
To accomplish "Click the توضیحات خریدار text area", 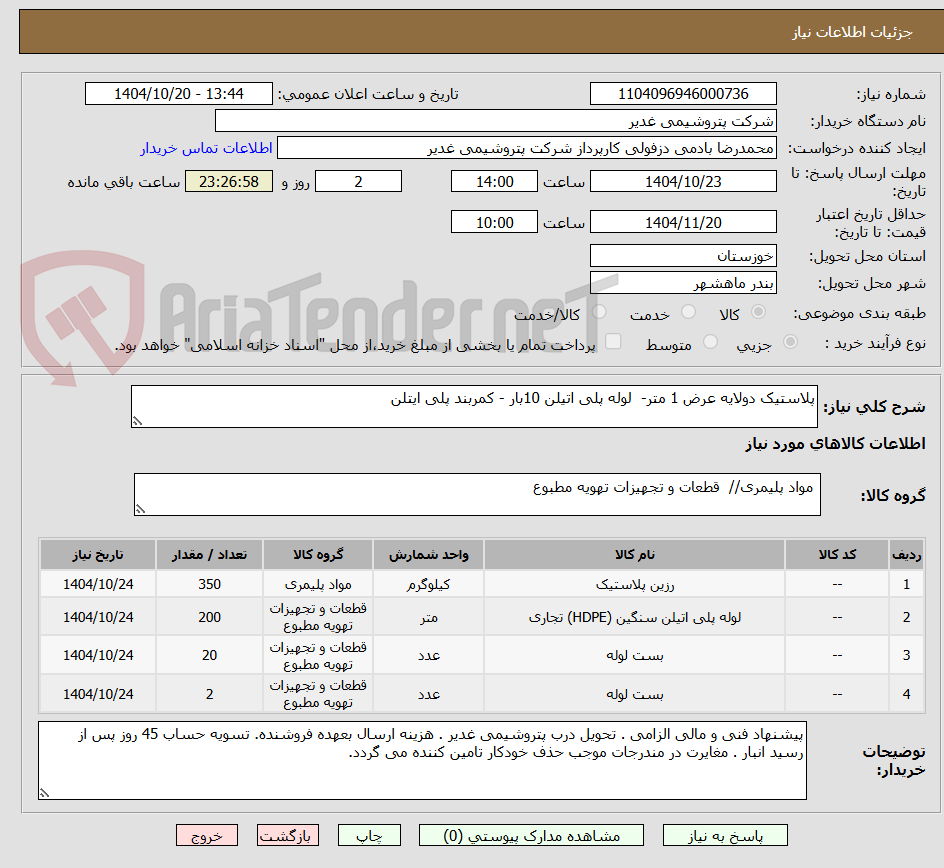I will [422, 760].
